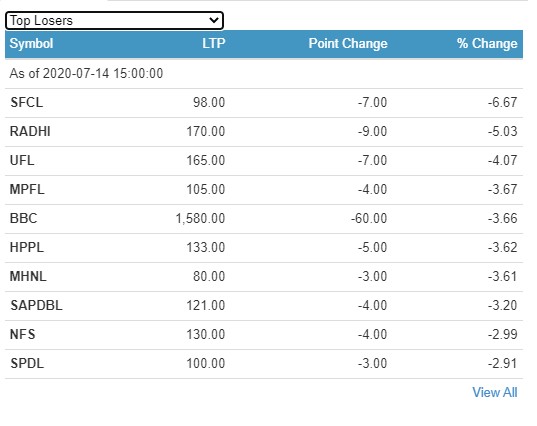Screen dimensions: 537x426
Task: Open the Top Losers dropdown
Action: [x=114, y=21]
